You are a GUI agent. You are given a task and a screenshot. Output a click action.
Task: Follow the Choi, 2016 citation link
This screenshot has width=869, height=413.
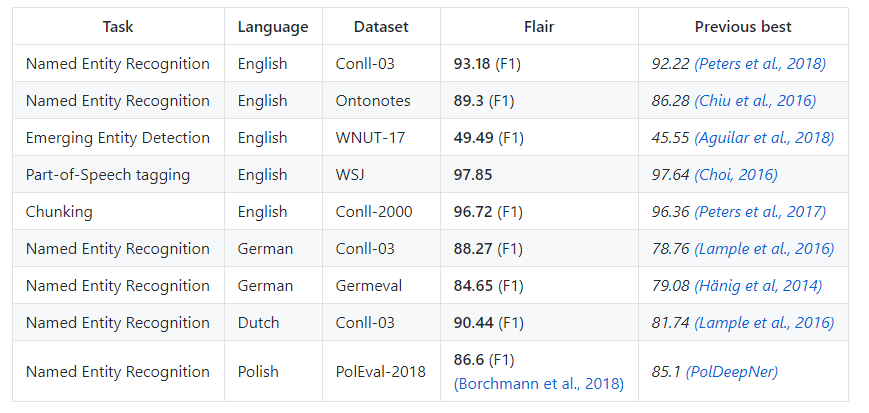pos(738,175)
